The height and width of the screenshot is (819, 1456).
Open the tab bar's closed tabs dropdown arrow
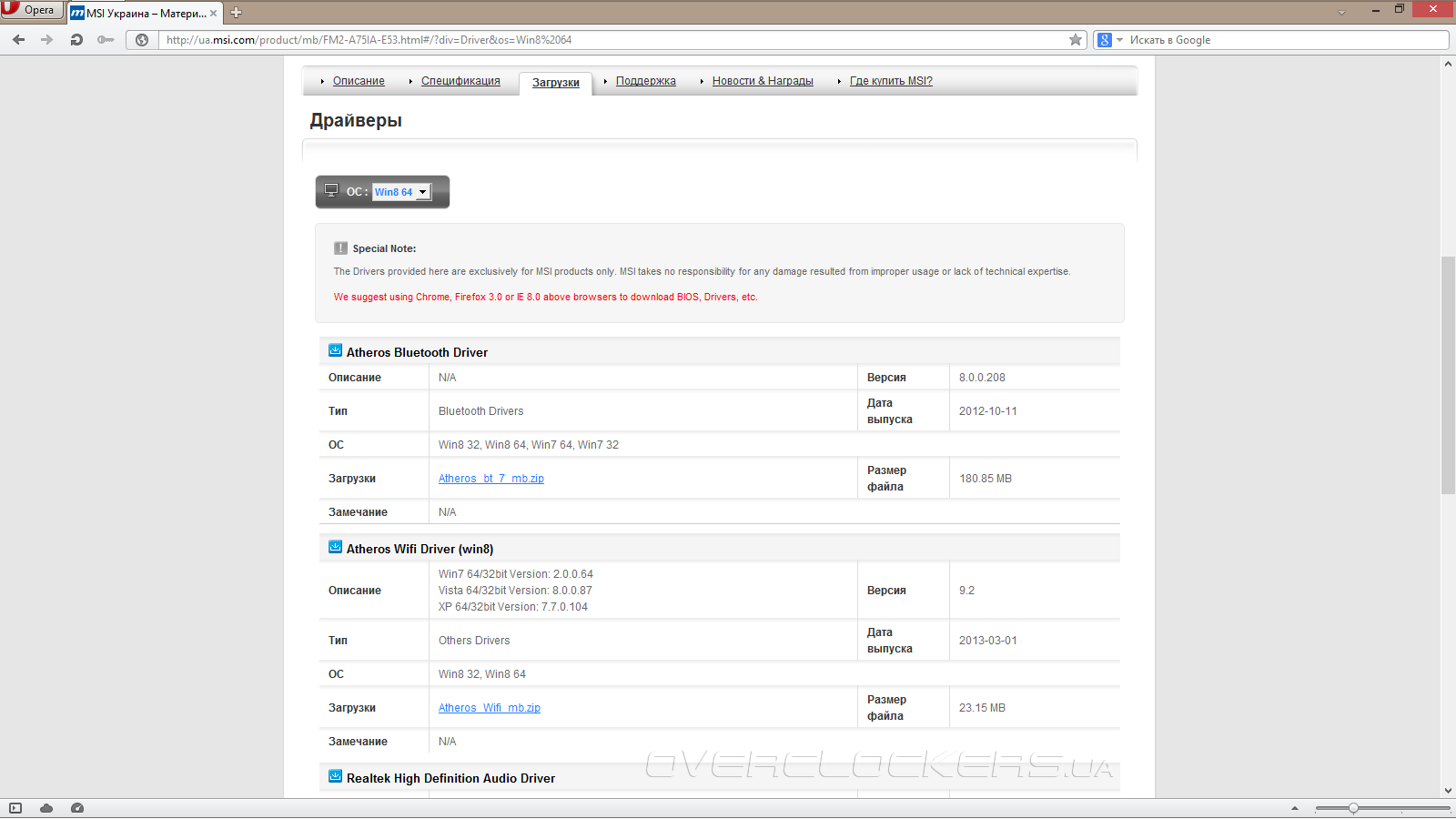point(1341,13)
